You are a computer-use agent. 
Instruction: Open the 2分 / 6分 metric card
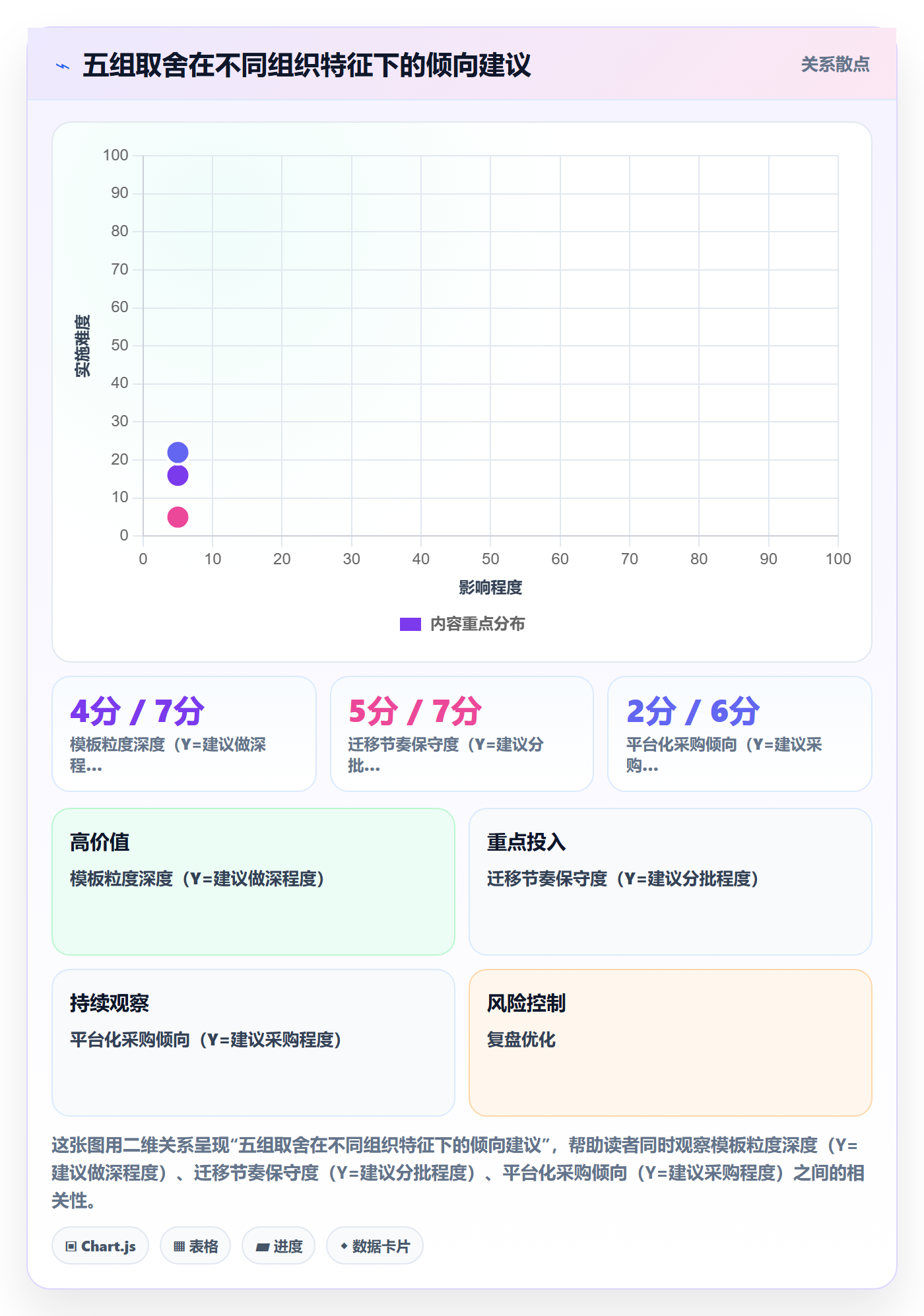740,733
